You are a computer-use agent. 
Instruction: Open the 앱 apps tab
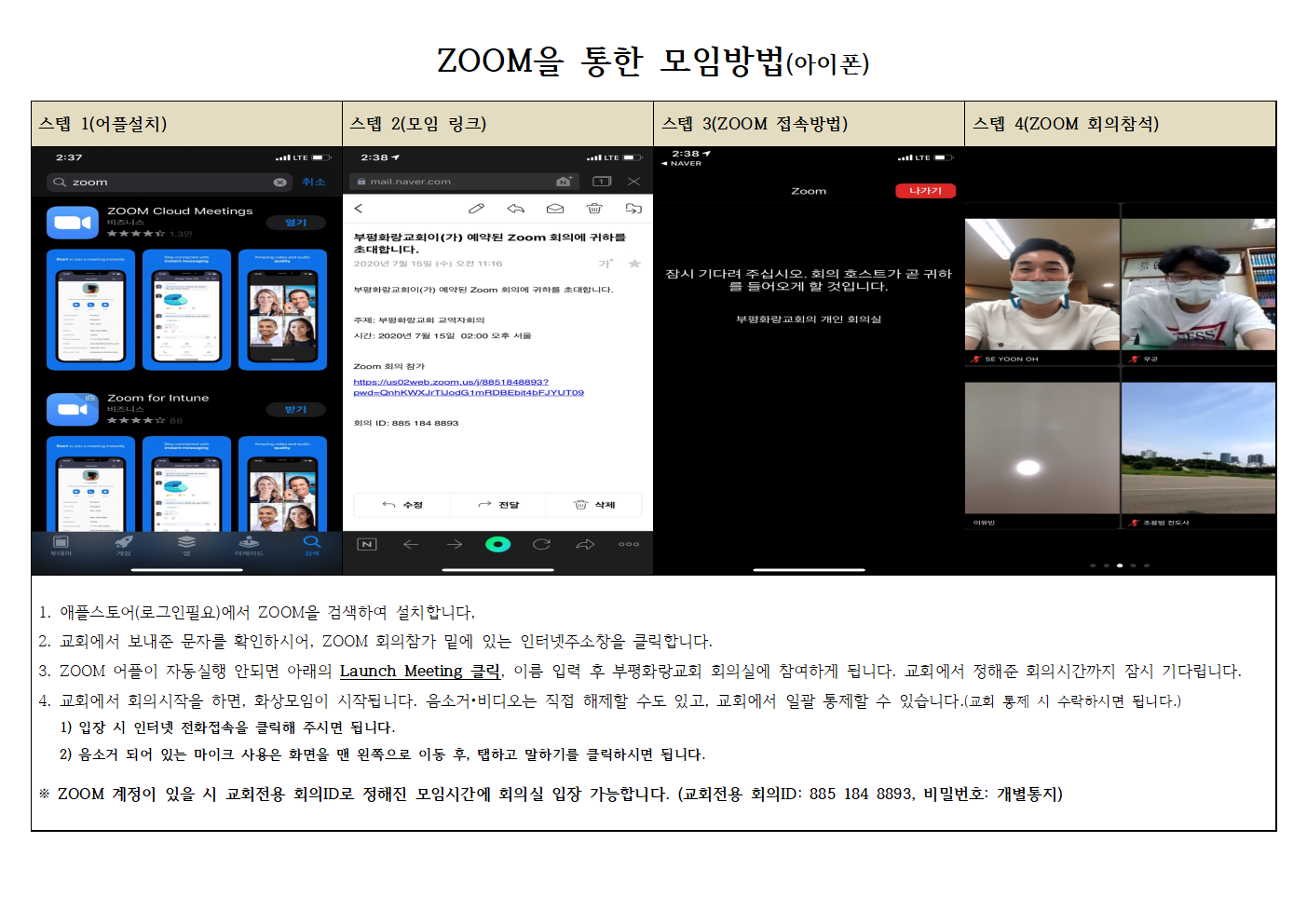(186, 546)
